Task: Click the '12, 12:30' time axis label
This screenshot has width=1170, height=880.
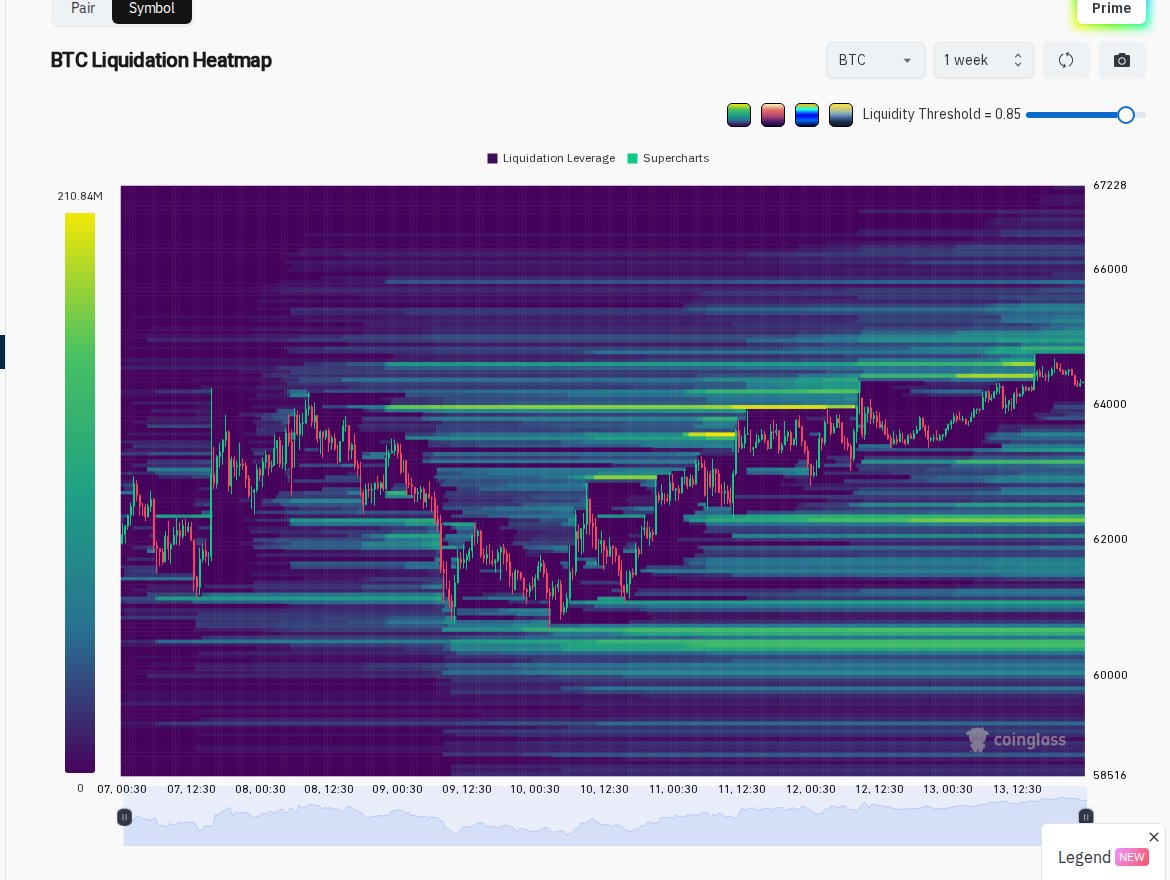Action: point(879,789)
